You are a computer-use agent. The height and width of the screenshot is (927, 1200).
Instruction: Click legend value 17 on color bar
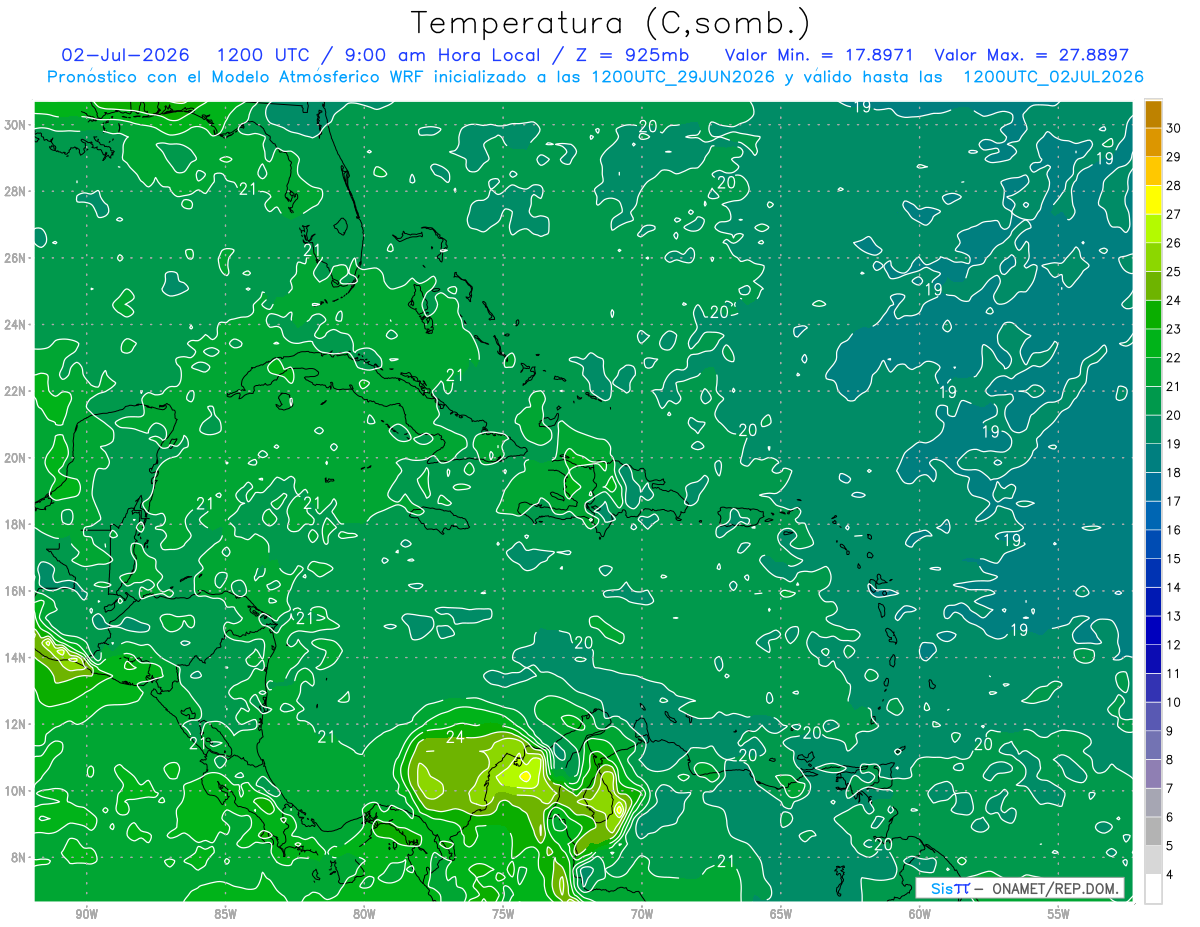[x=1174, y=501]
